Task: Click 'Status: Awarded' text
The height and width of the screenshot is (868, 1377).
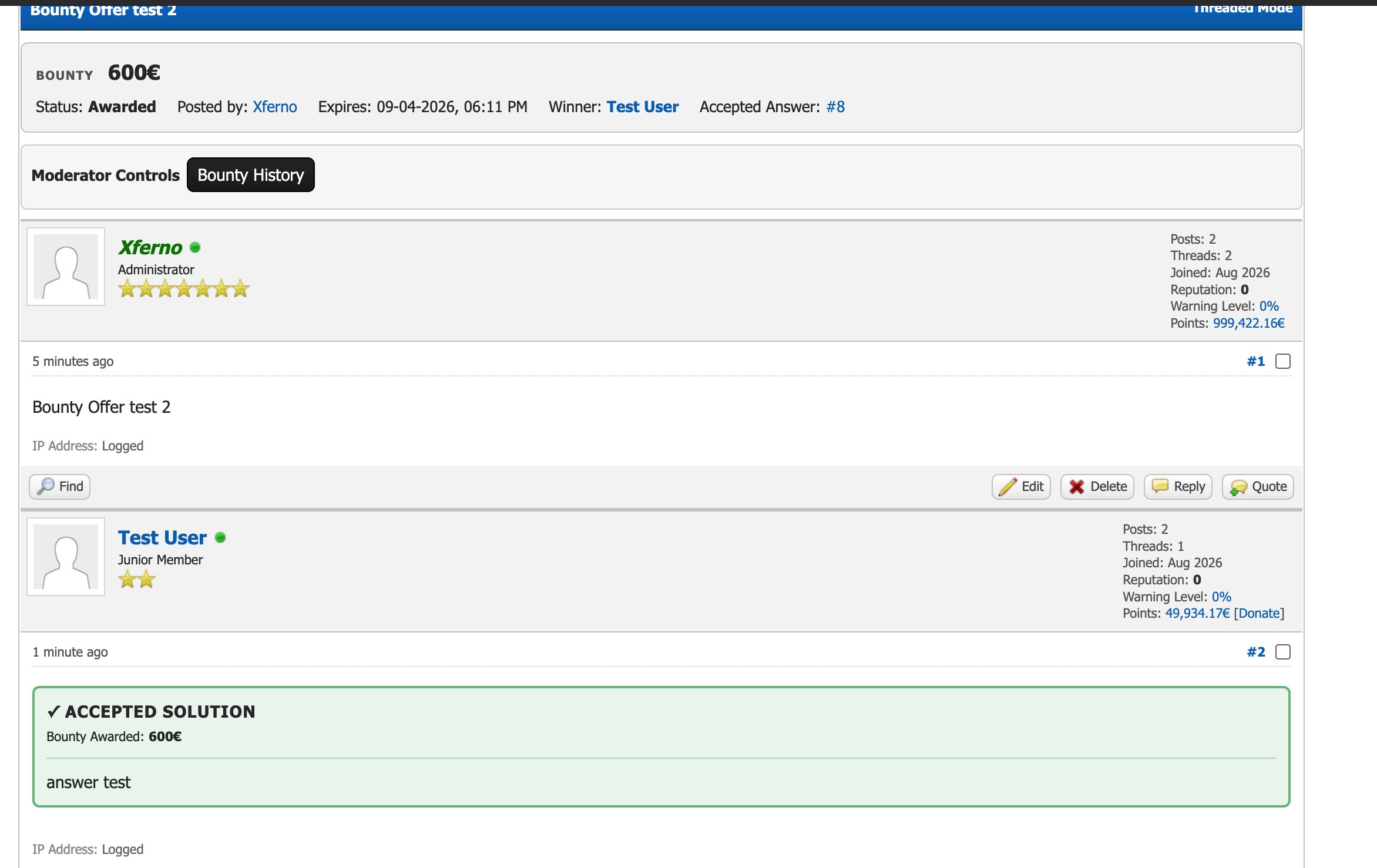Action: pos(96,107)
